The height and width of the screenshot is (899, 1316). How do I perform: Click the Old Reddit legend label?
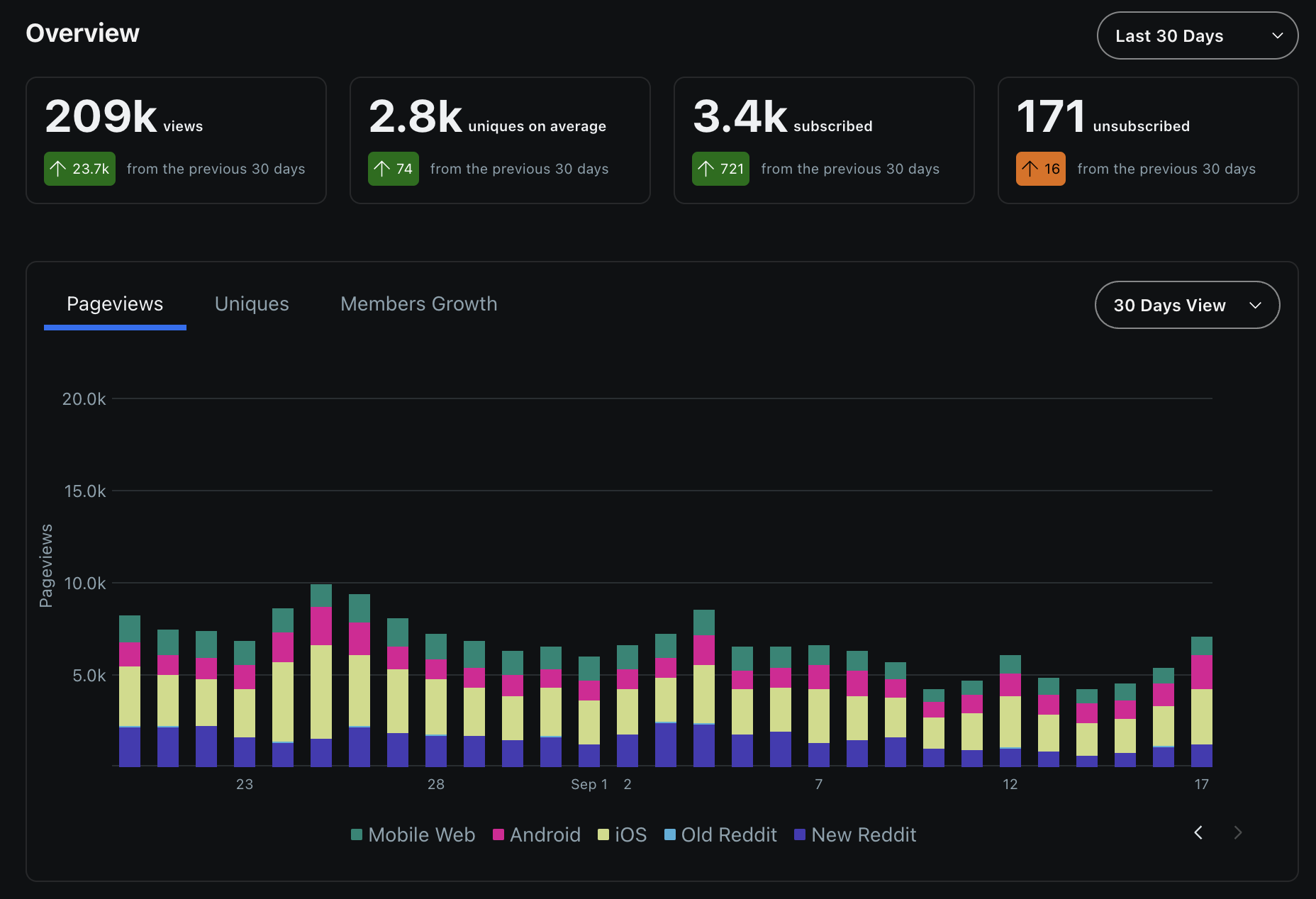click(x=729, y=834)
